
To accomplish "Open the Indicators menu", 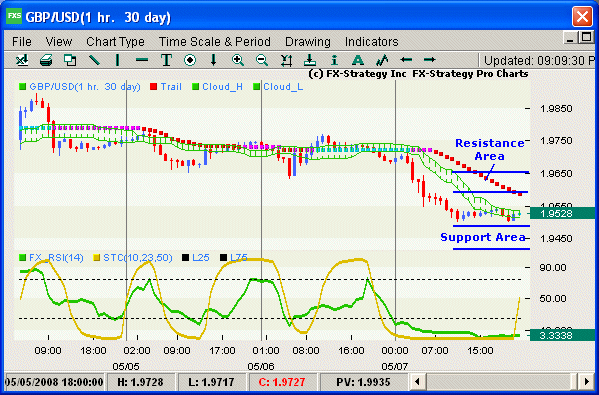I will (372, 41).
